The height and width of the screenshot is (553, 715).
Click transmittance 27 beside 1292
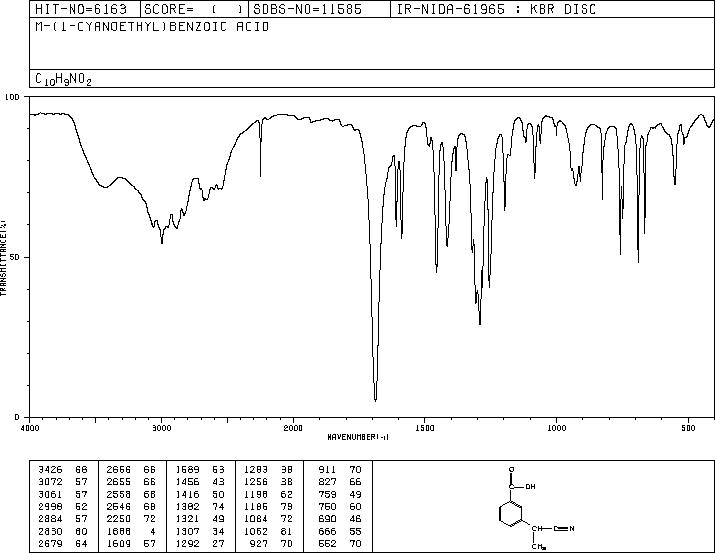click(218, 544)
